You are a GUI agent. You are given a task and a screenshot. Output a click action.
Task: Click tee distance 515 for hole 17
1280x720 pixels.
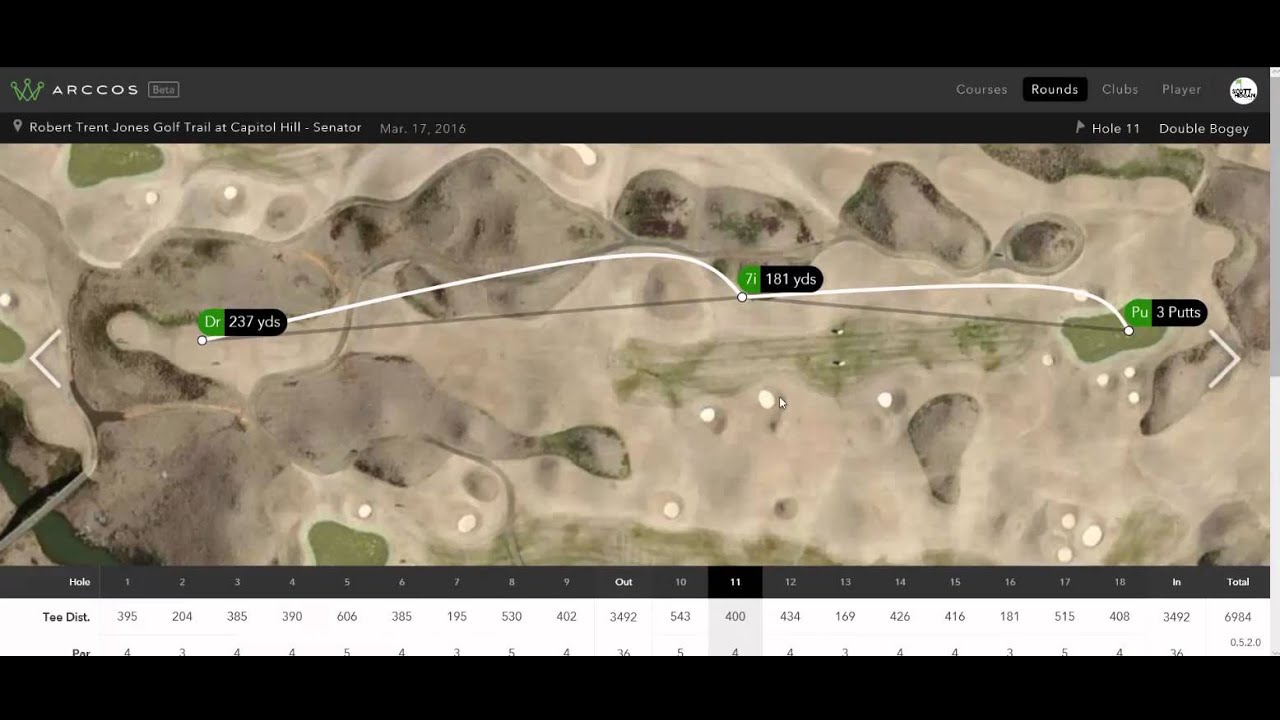1065,617
